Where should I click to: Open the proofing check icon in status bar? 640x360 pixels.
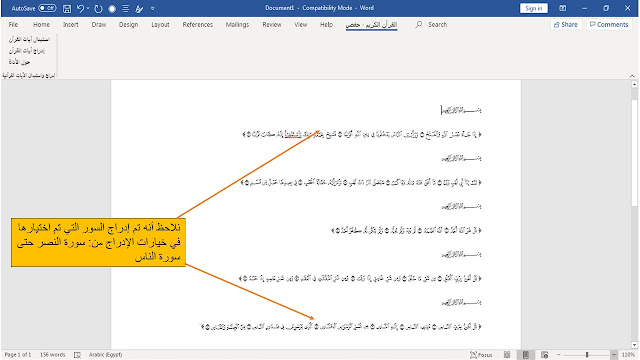tap(77, 355)
